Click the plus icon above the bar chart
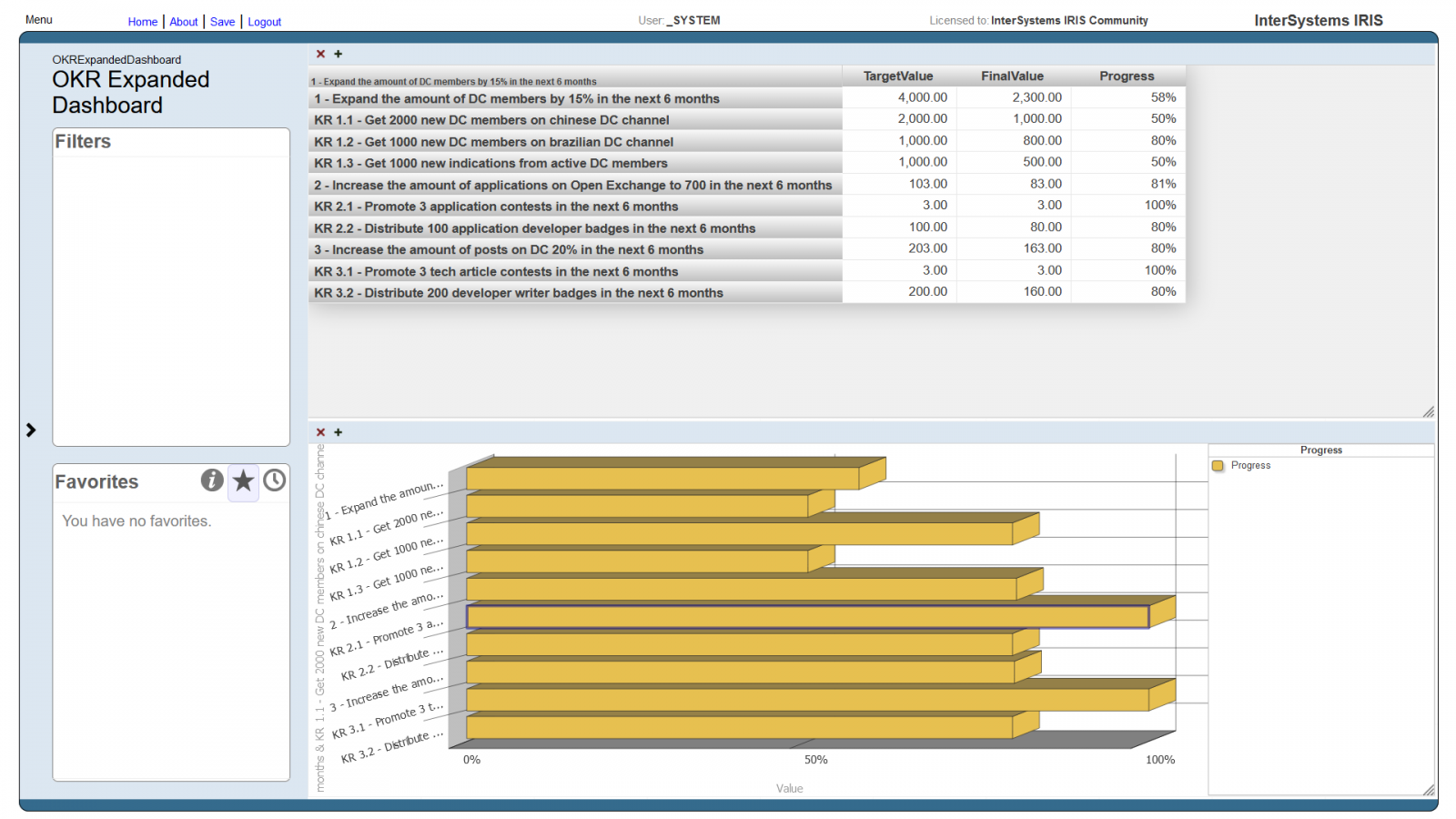 [339, 432]
